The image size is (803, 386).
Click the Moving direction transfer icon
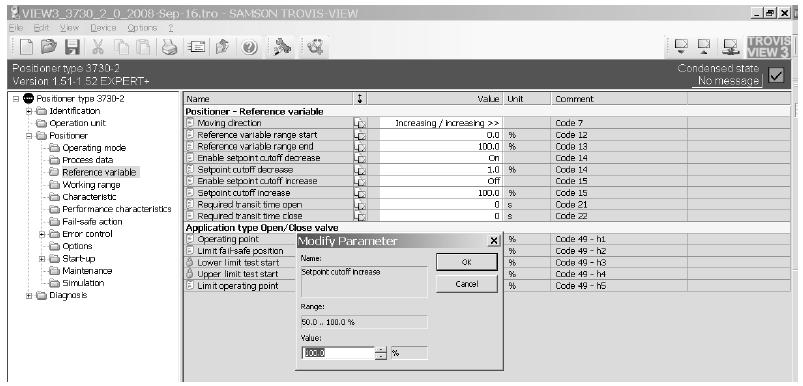tap(361, 123)
